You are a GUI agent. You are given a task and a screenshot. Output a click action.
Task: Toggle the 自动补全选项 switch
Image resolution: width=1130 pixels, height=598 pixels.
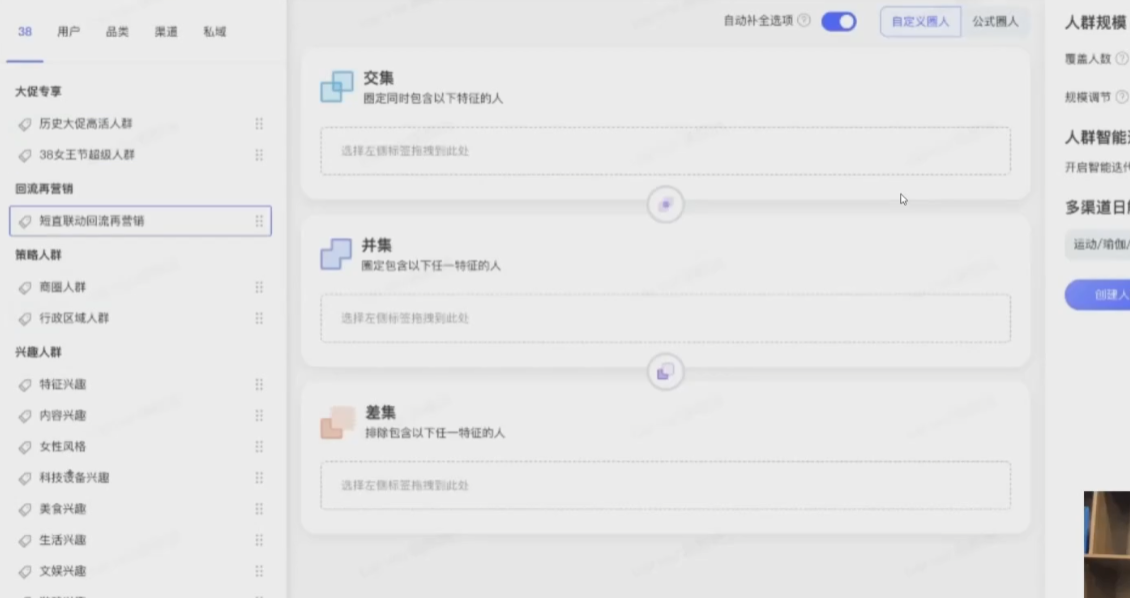pos(838,21)
